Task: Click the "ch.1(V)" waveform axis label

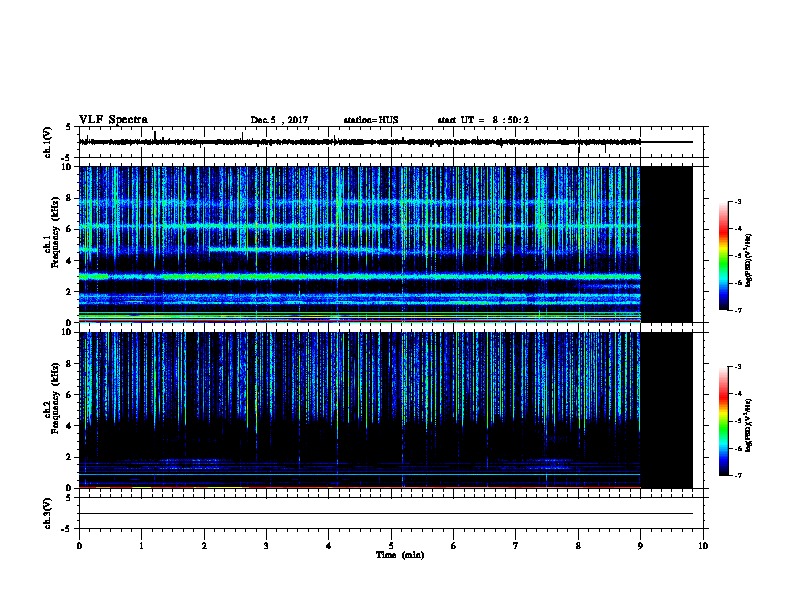Action: coord(47,142)
